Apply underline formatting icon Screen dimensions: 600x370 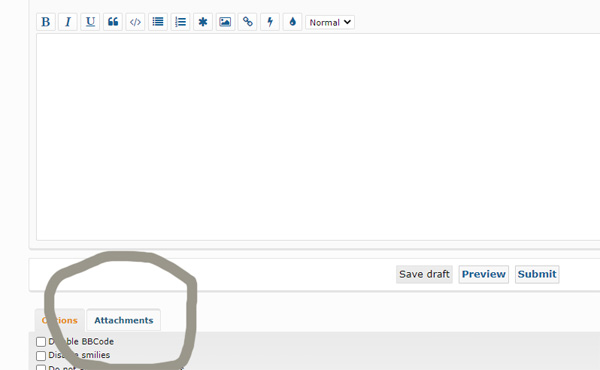pyautogui.click(x=90, y=22)
